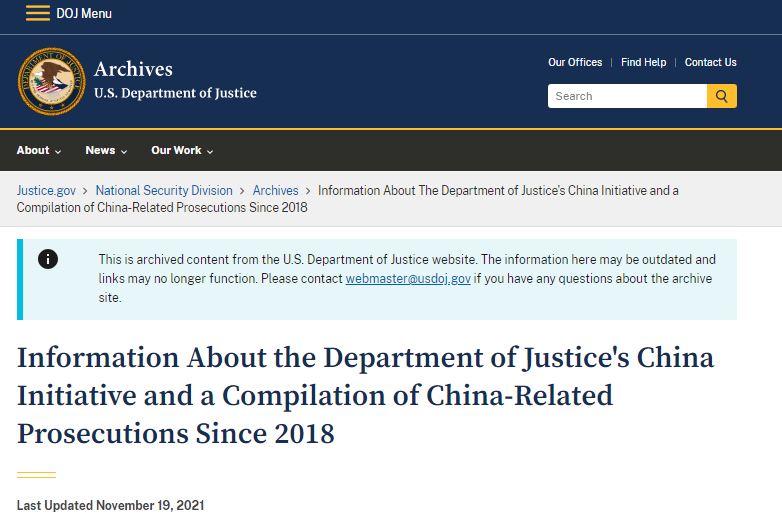Click the Archives U.S. Department of Justice title
This screenshot has width=782, height=528.
tap(175, 80)
